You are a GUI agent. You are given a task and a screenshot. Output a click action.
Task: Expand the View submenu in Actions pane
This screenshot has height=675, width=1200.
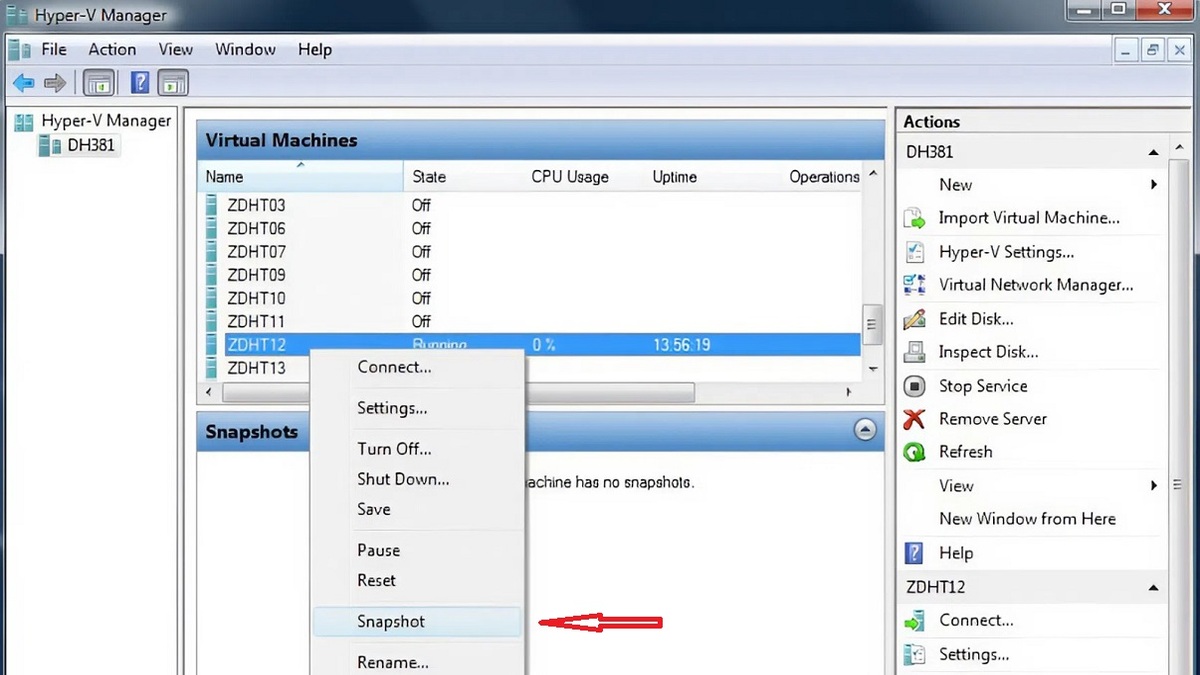pyautogui.click(x=1153, y=486)
